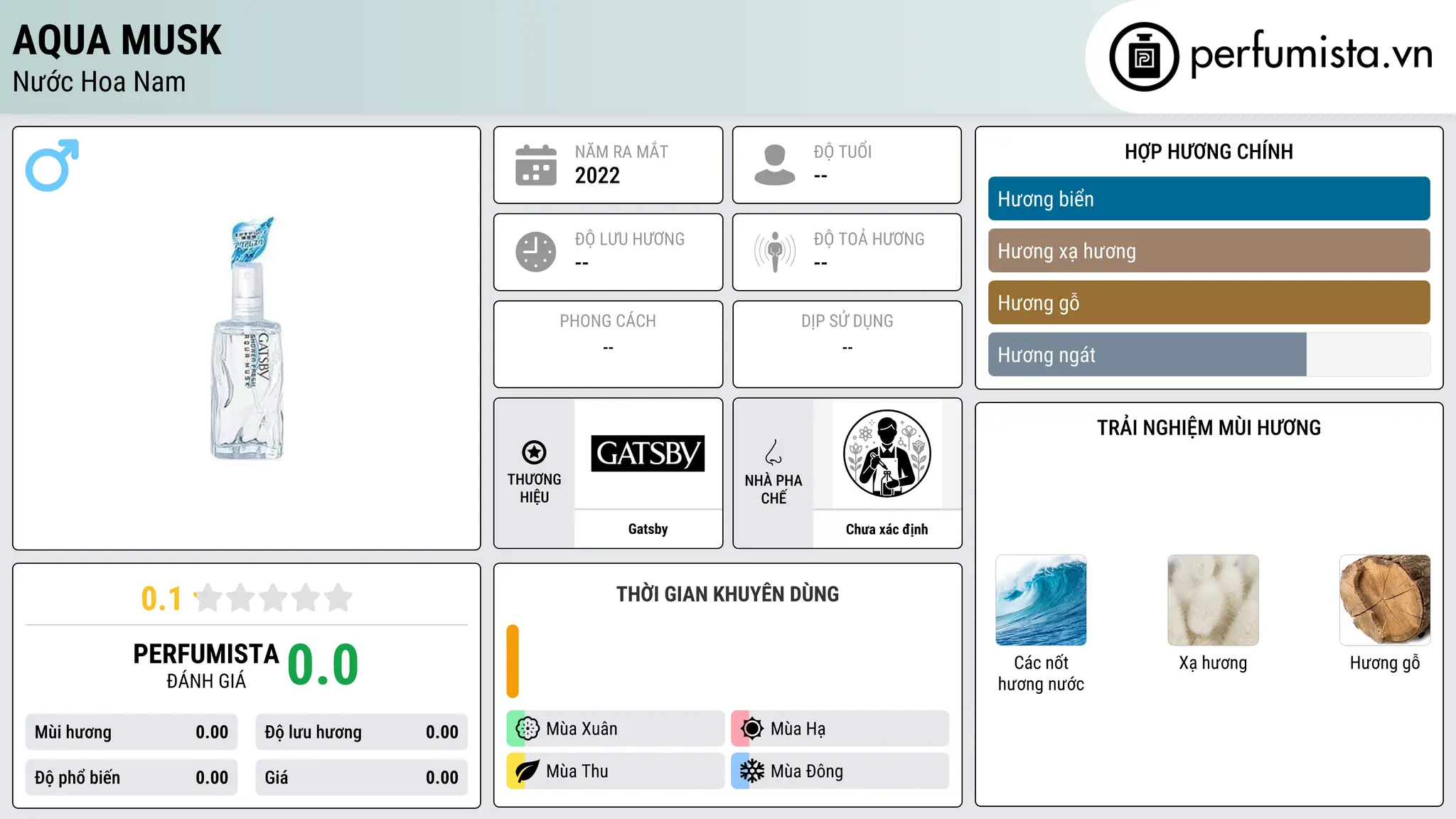Click the Xạ hương caption
This screenshot has width=1456, height=819.
point(1213,663)
